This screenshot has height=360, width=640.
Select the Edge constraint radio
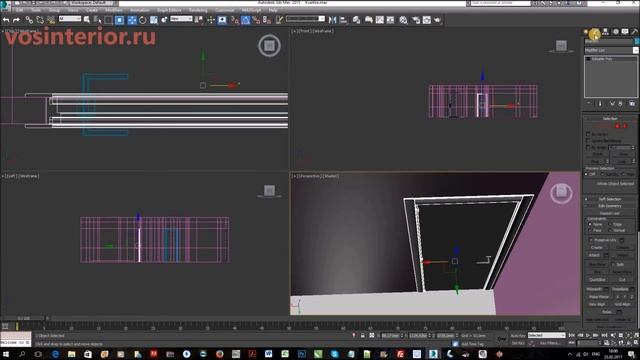(x=610, y=224)
